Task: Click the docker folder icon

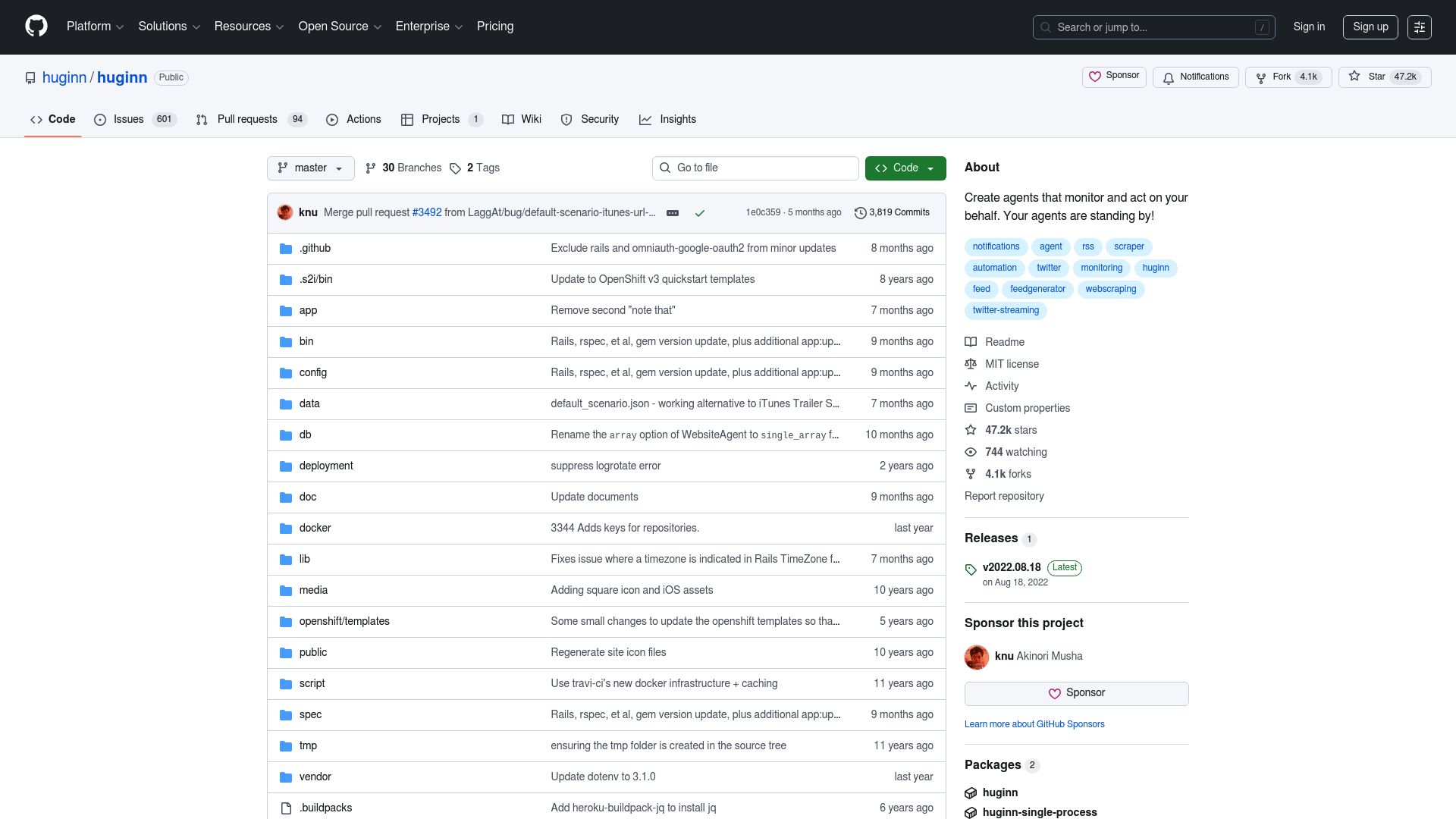Action: [286, 529]
